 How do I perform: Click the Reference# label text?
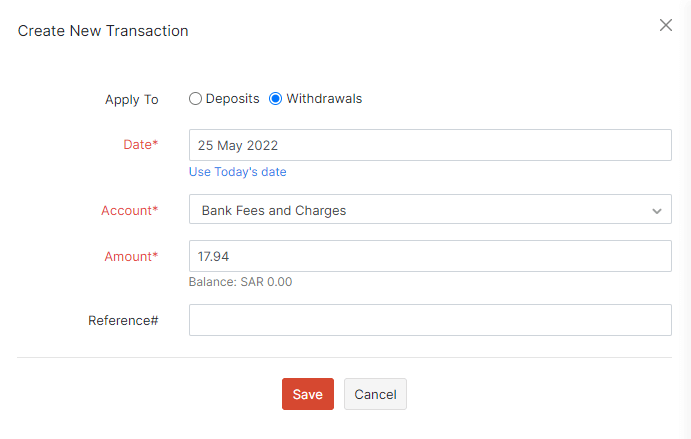[123, 321]
